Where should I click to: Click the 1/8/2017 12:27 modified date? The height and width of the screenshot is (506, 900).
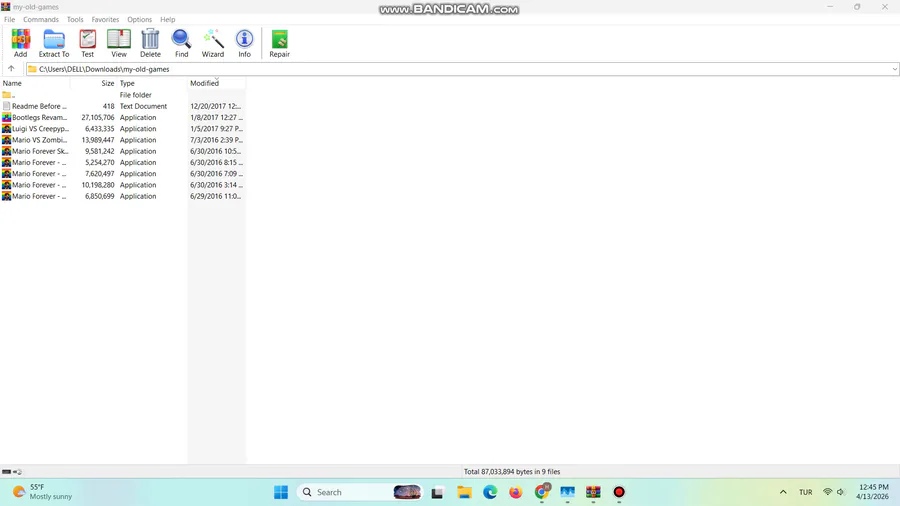[x=216, y=117]
